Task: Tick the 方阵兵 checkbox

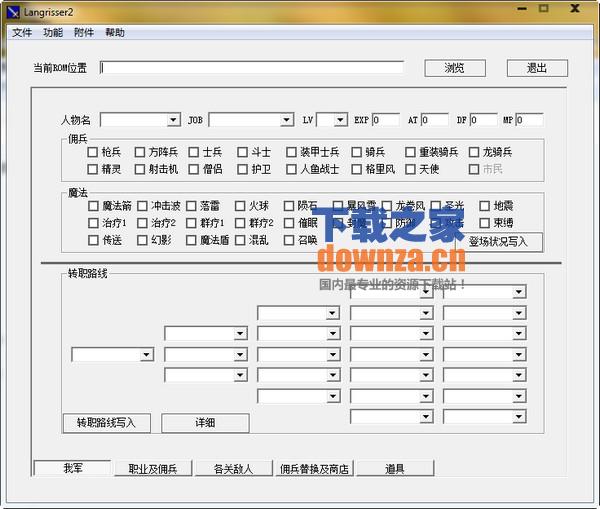Action: pyautogui.click(x=140, y=152)
